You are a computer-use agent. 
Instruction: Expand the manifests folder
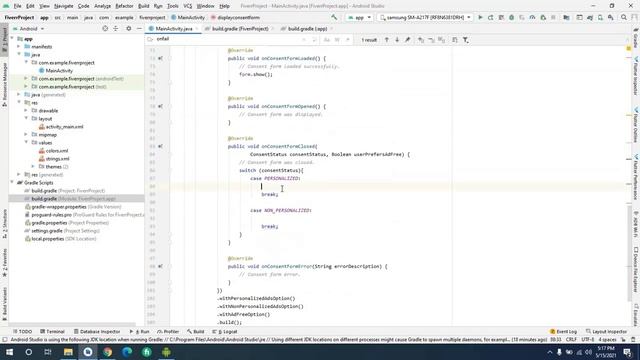(x=19, y=47)
